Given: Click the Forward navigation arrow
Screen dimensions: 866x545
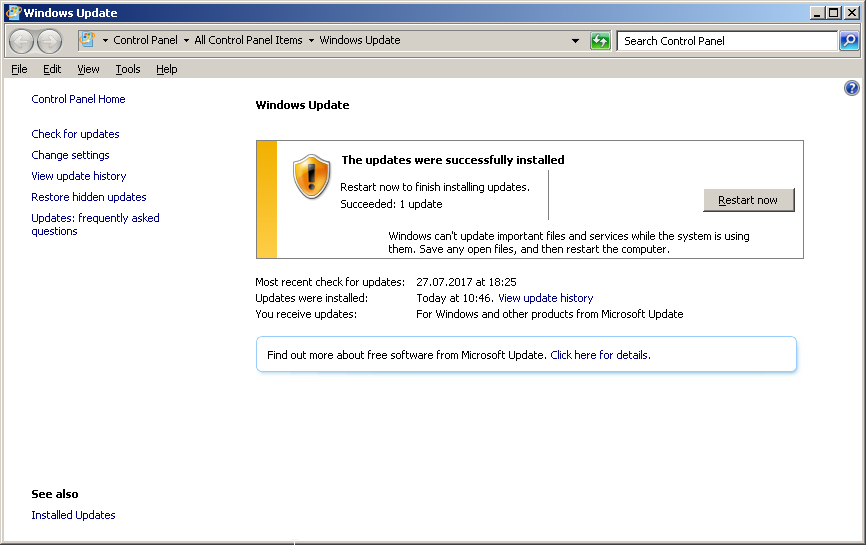Looking at the screenshot, I should [50, 41].
